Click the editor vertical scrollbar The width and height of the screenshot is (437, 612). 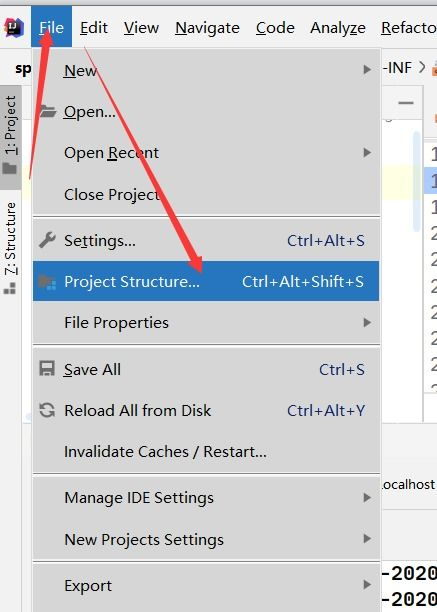point(417,181)
